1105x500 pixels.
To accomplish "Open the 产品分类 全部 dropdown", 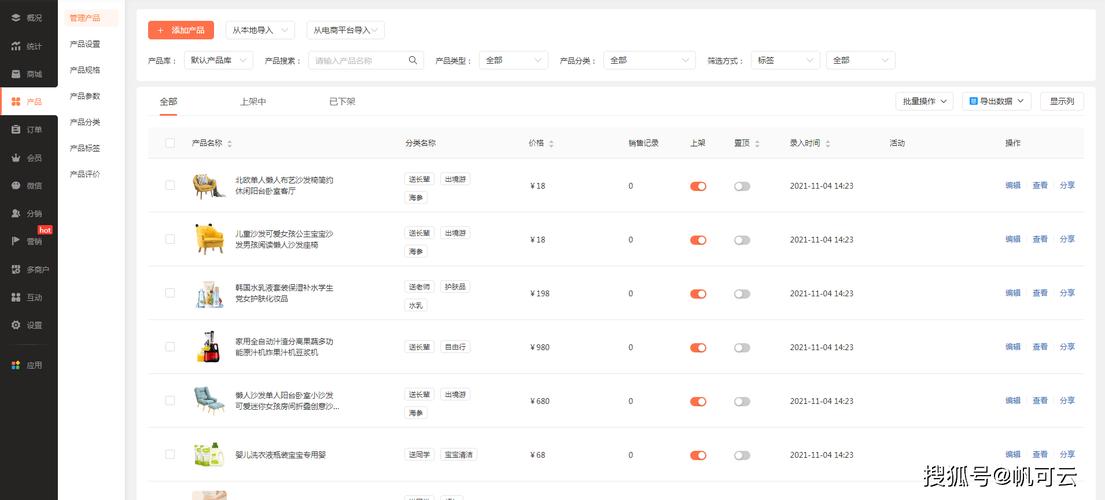I will 649,61.
